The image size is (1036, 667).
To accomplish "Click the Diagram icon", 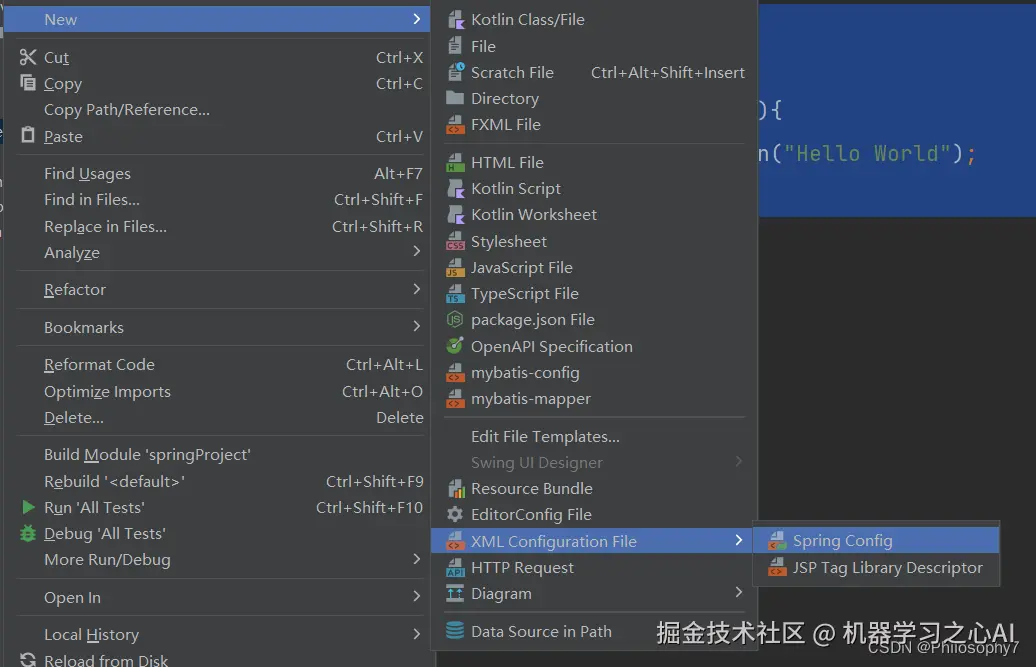I will coord(455,594).
